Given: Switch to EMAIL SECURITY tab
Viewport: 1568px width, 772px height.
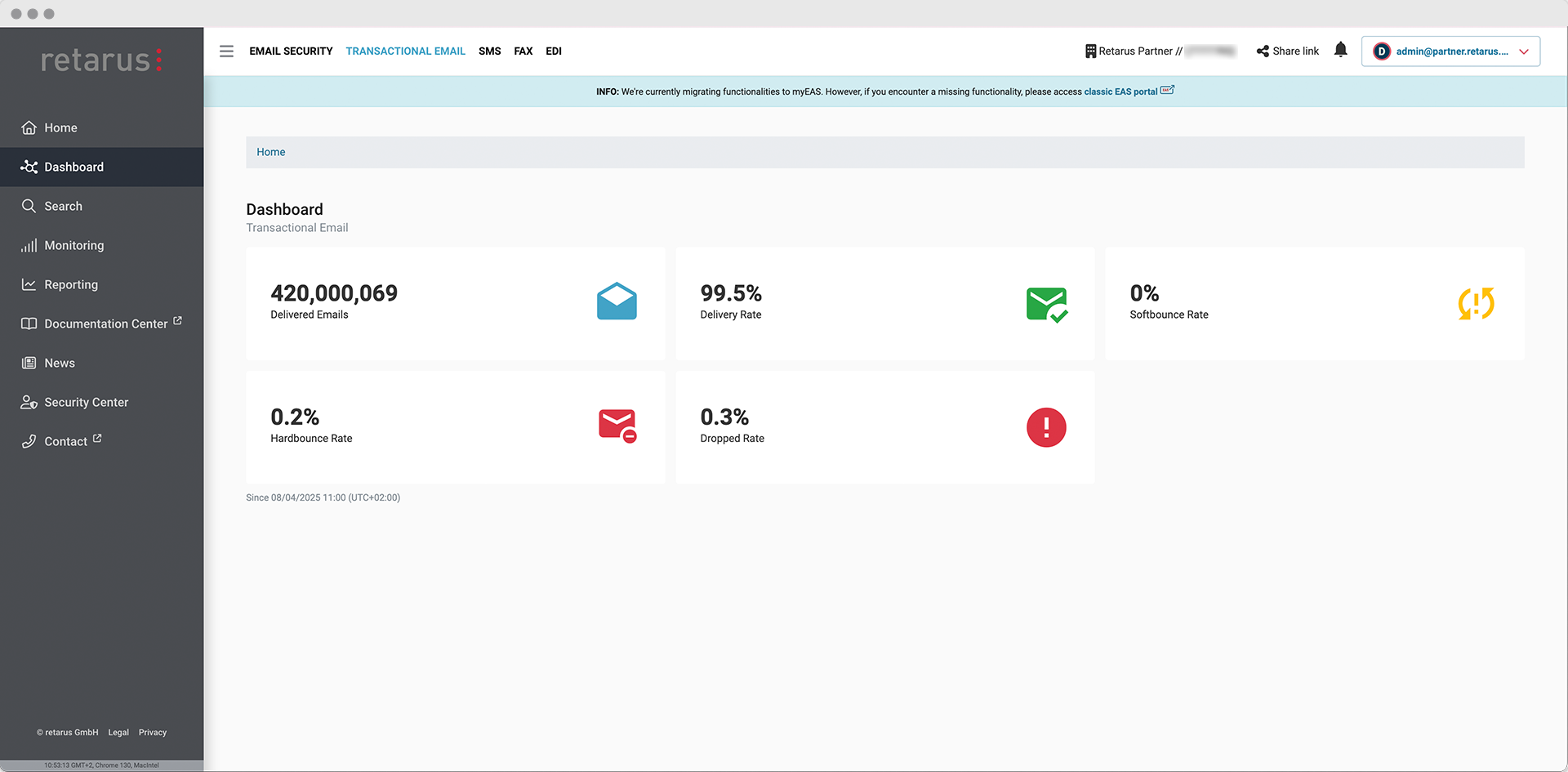Looking at the screenshot, I should [x=291, y=51].
